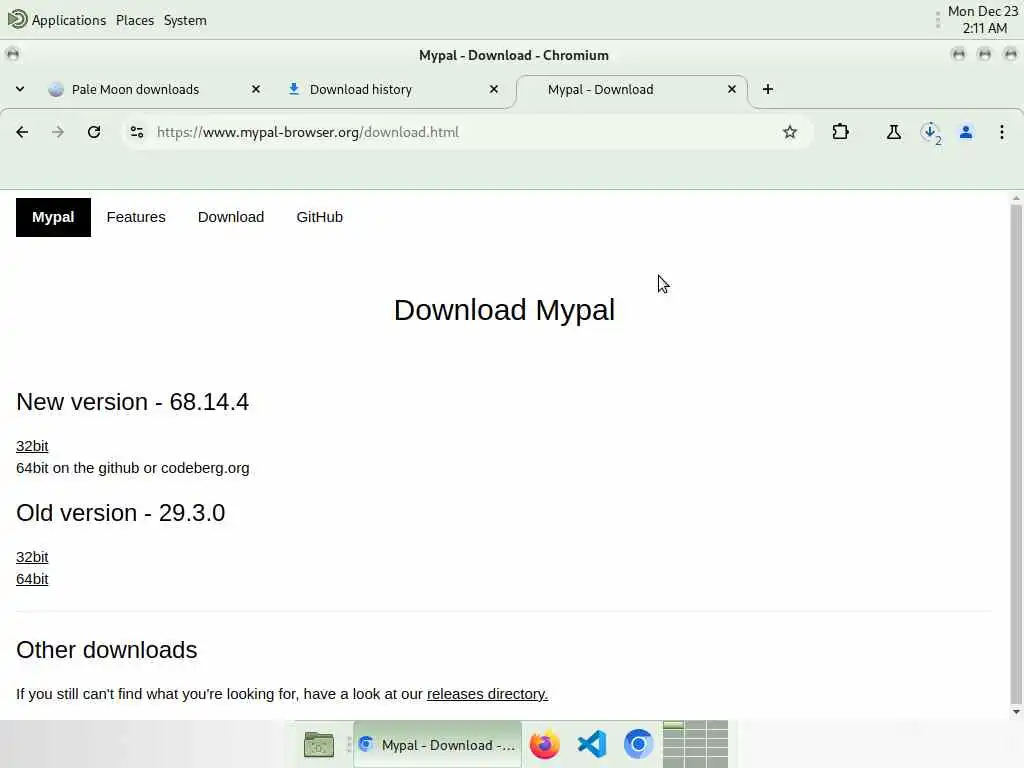1024x768 pixels.
Task: Open the Features navigation link
Action: [136, 217]
